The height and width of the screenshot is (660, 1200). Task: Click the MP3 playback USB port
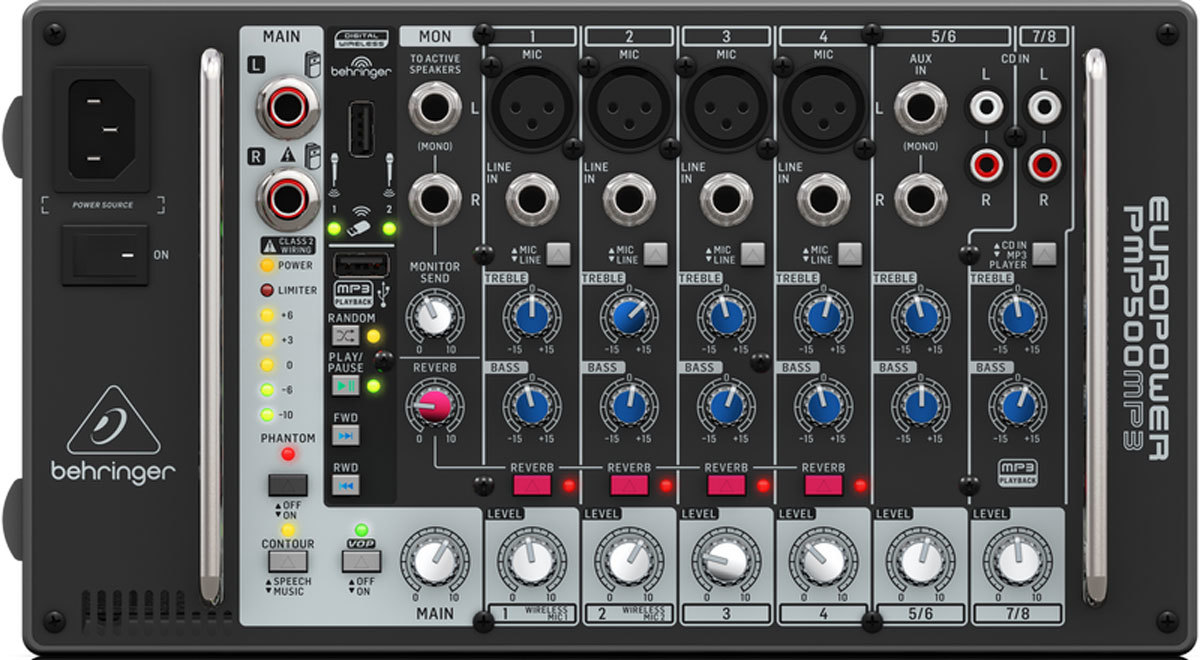(x=354, y=265)
